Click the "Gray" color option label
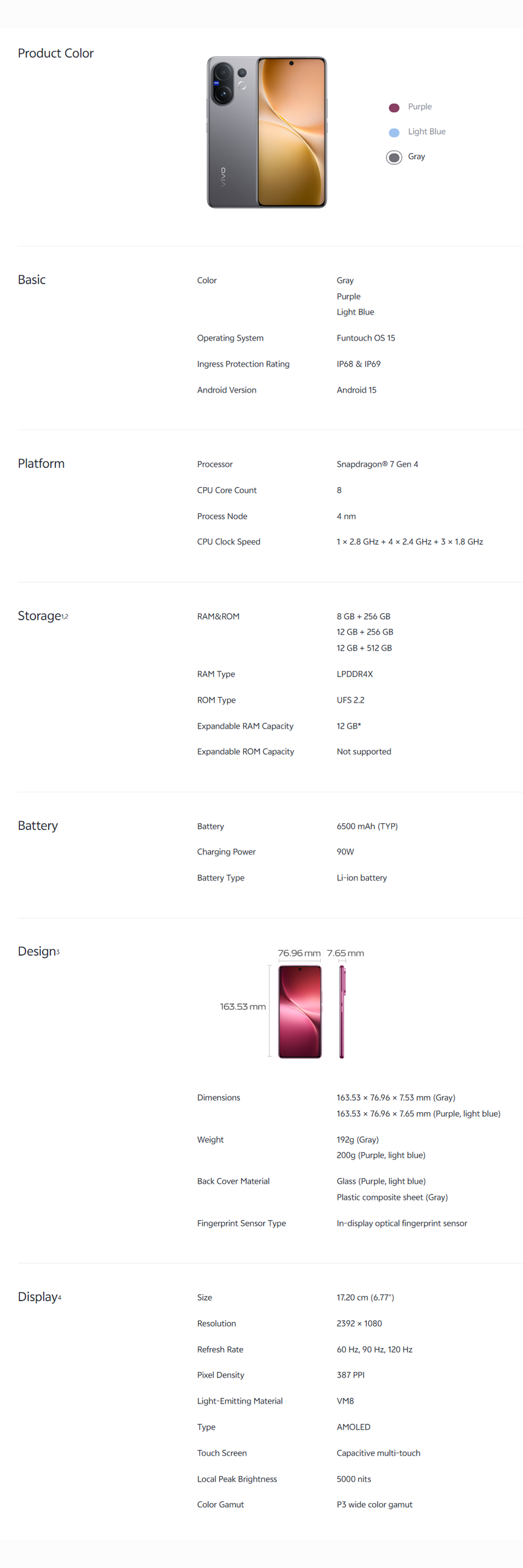Viewport: 523px width, 1568px height. pyautogui.click(x=416, y=156)
